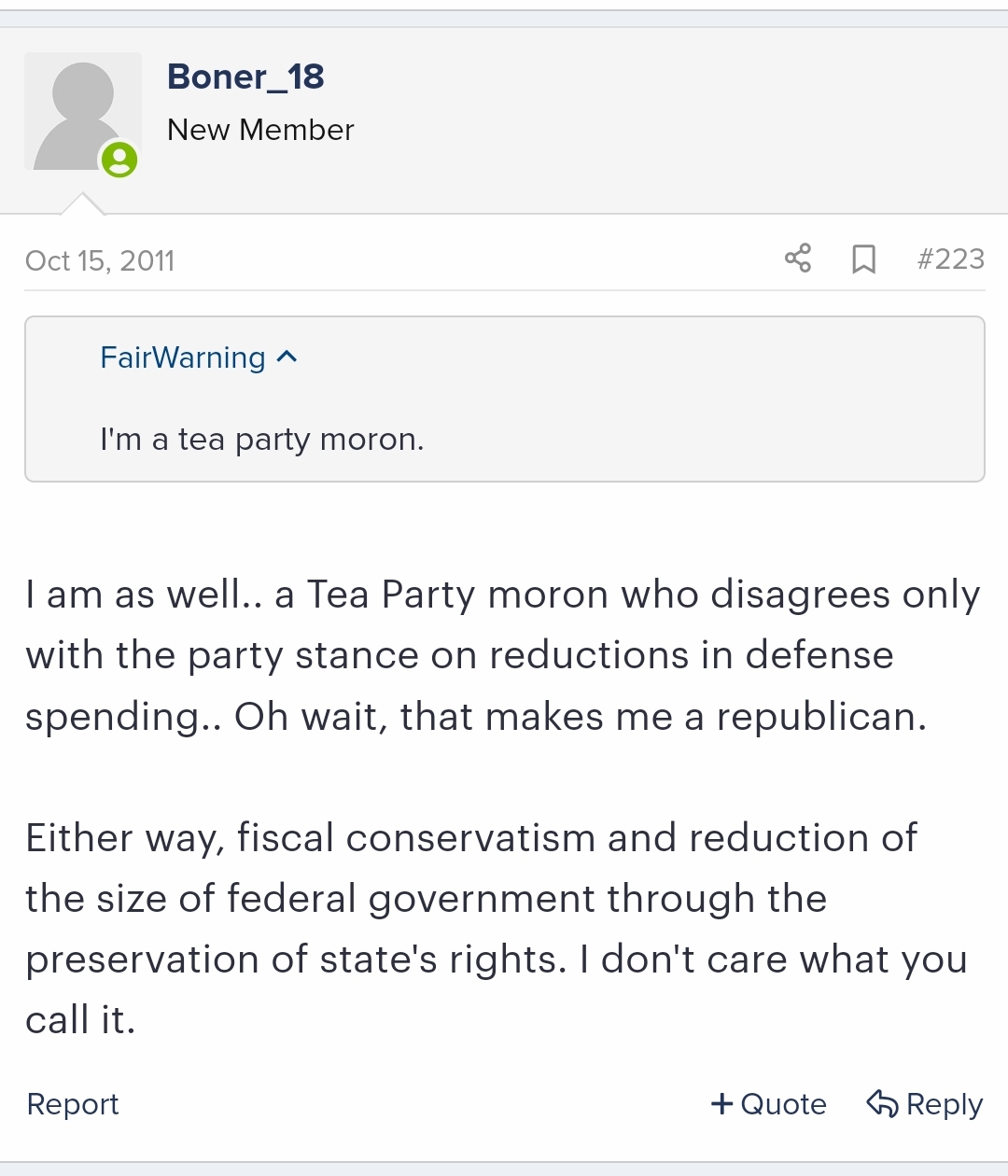The image size is (1008, 1176).
Task: Jump to the original post via the arrow beside FairWarning
Action: point(287,357)
